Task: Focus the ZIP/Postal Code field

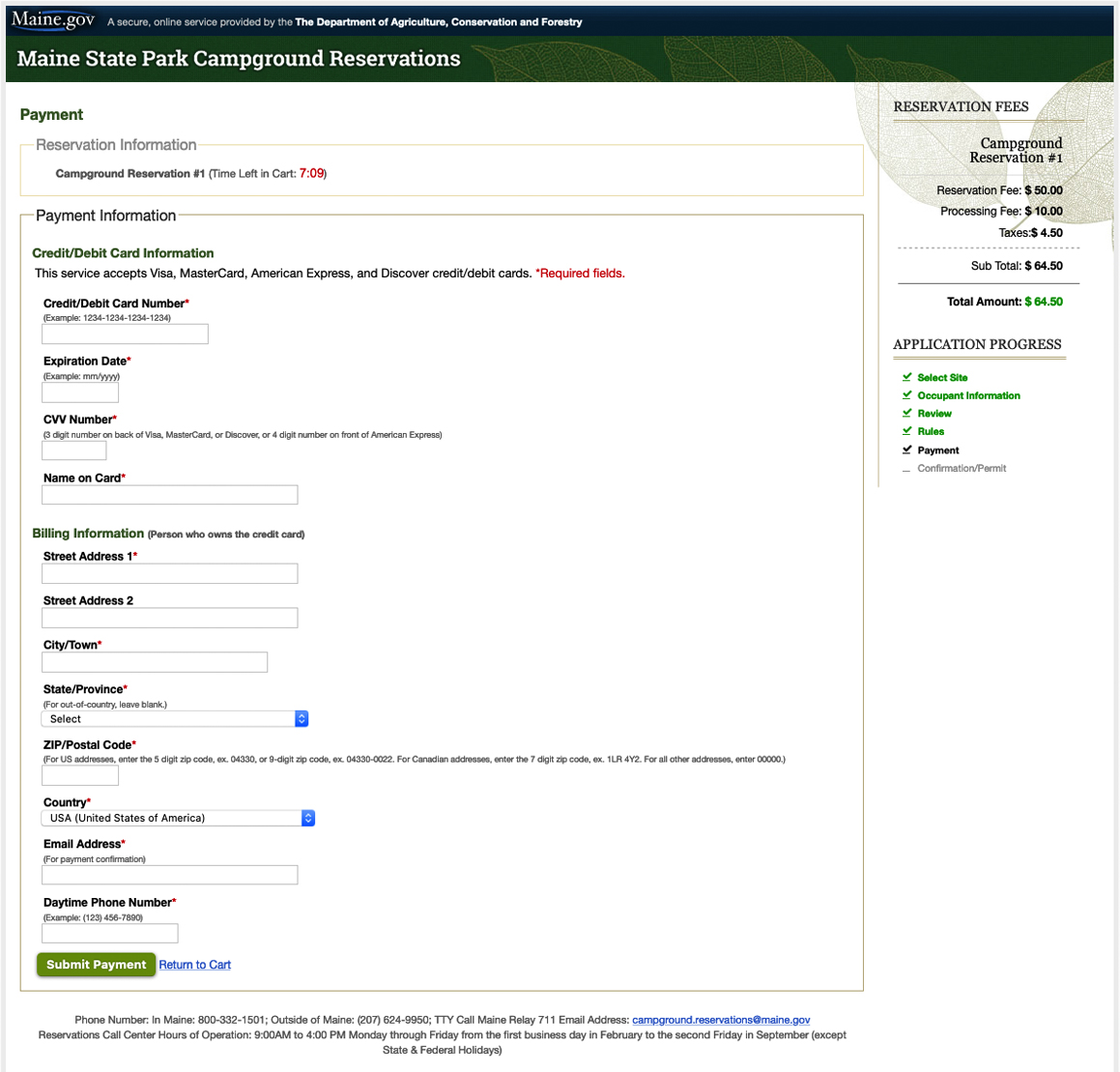Action: [x=80, y=775]
